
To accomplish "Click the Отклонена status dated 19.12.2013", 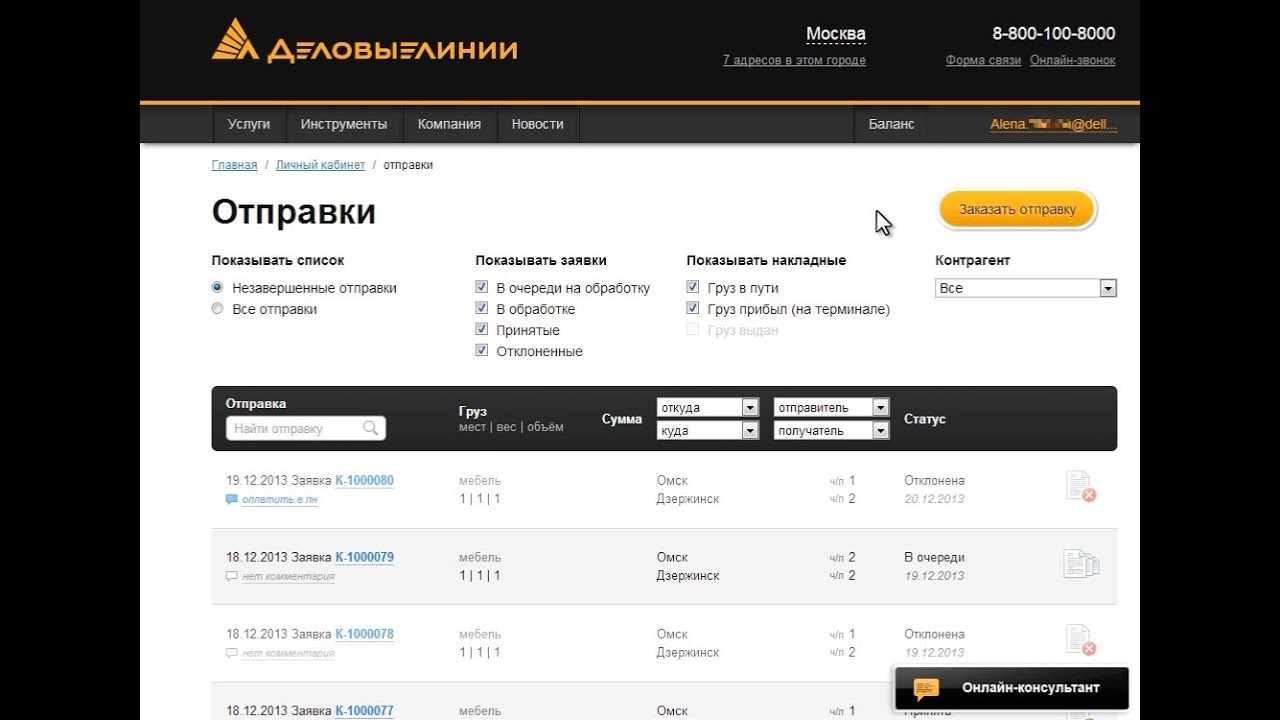I will 934,634.
